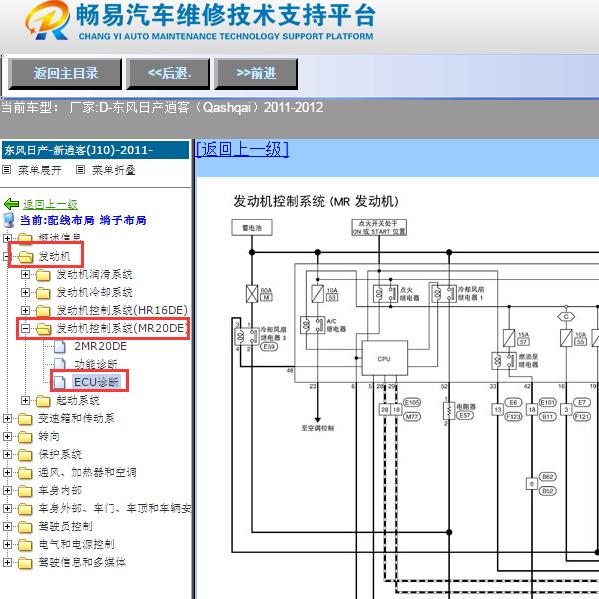Click the 车身外部、车门 folder icon
Image resolution: width=599 pixels, height=599 pixels.
pyautogui.click(x=25, y=508)
